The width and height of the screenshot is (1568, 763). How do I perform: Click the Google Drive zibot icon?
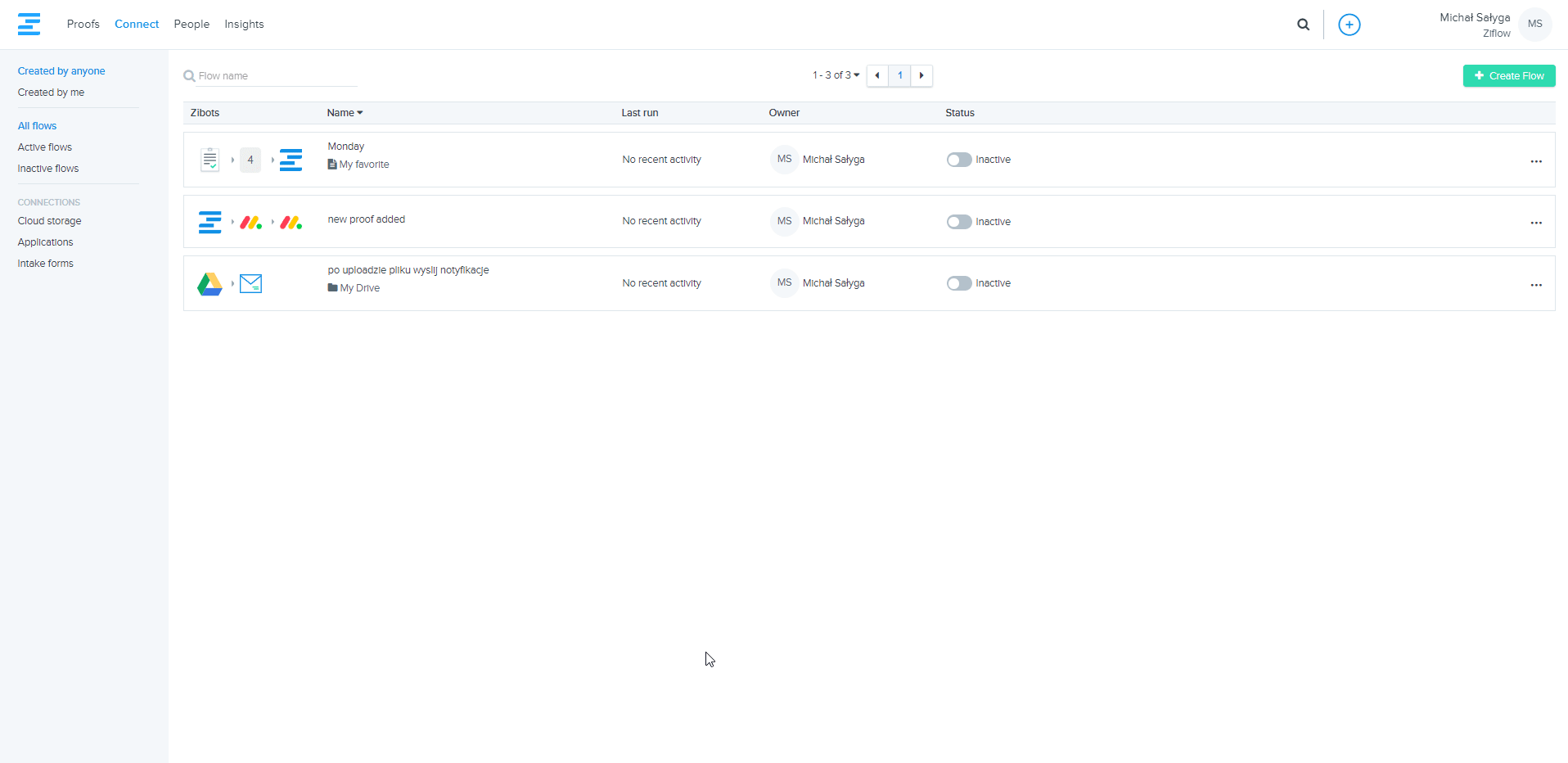coord(210,284)
